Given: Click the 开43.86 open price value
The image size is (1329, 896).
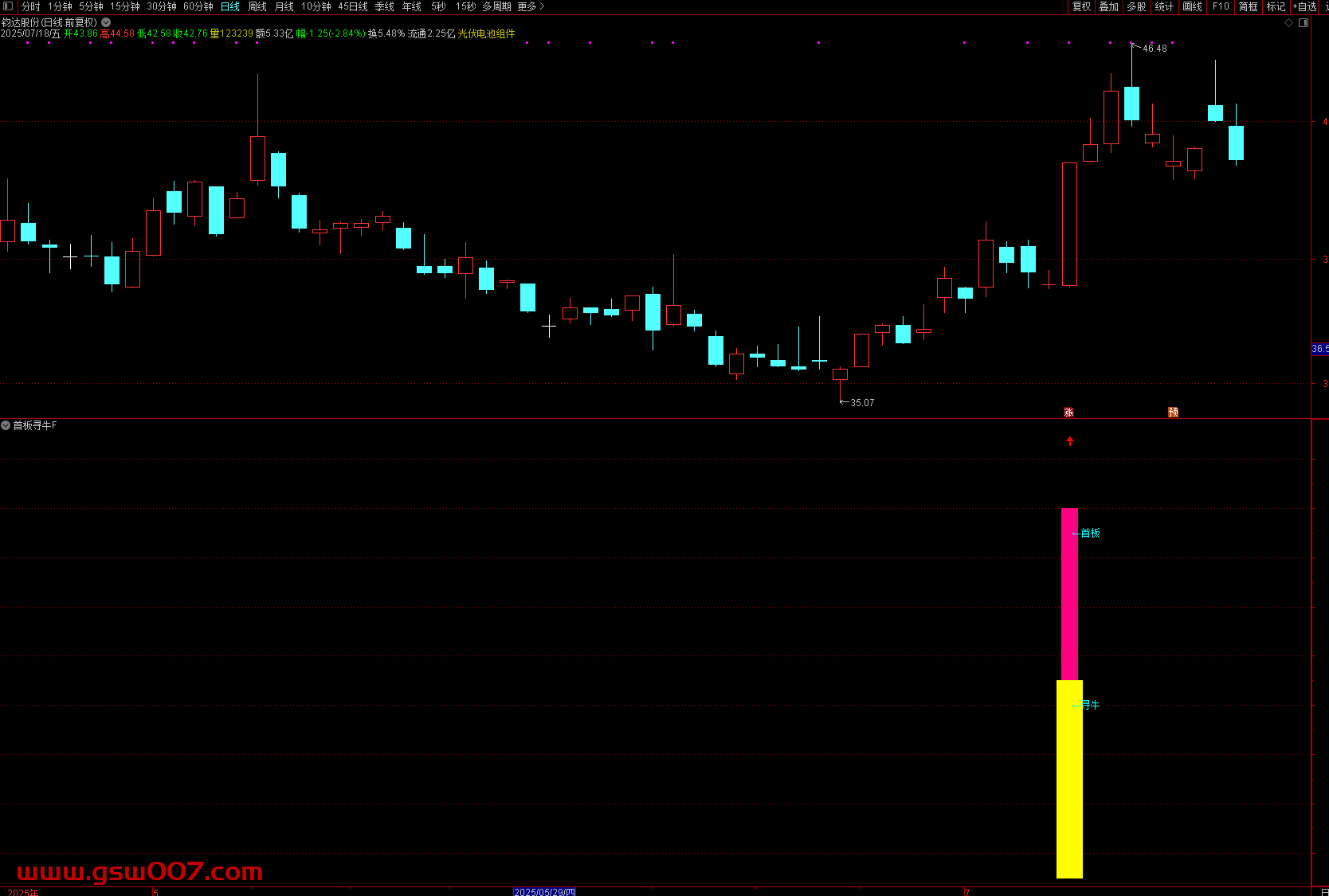Looking at the screenshot, I should click(80, 33).
